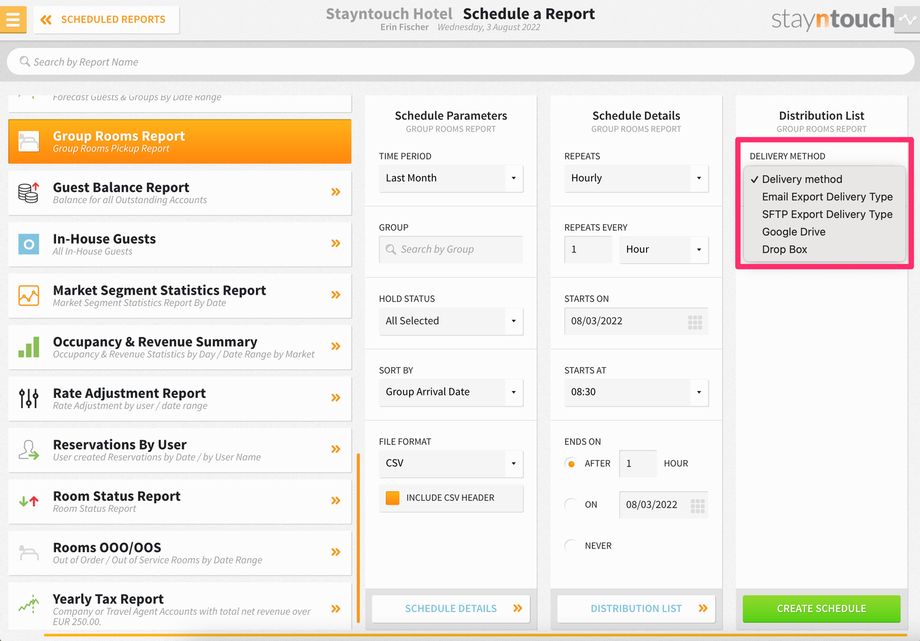Open the Starts On calendar grid icon
The height and width of the screenshot is (641, 920).
click(x=695, y=322)
